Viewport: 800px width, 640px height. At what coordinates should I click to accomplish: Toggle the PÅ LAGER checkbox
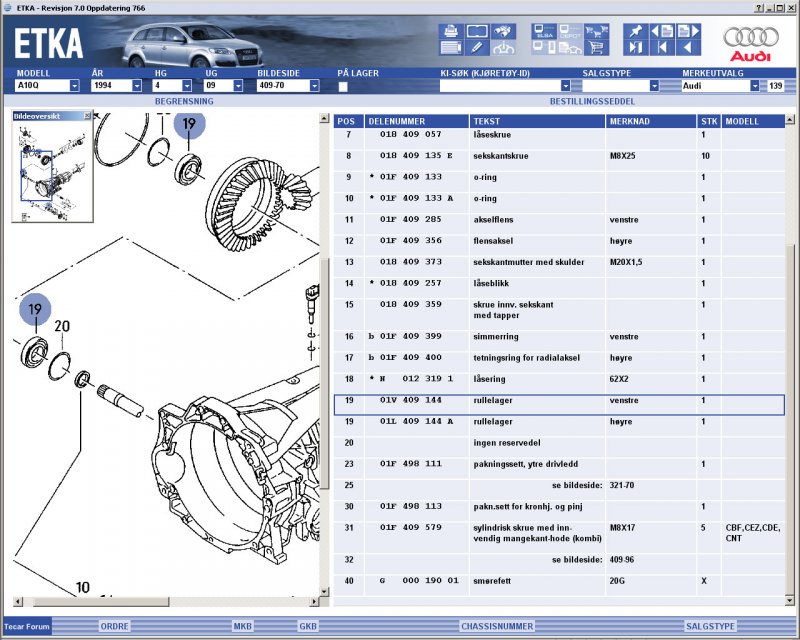pyautogui.click(x=343, y=87)
